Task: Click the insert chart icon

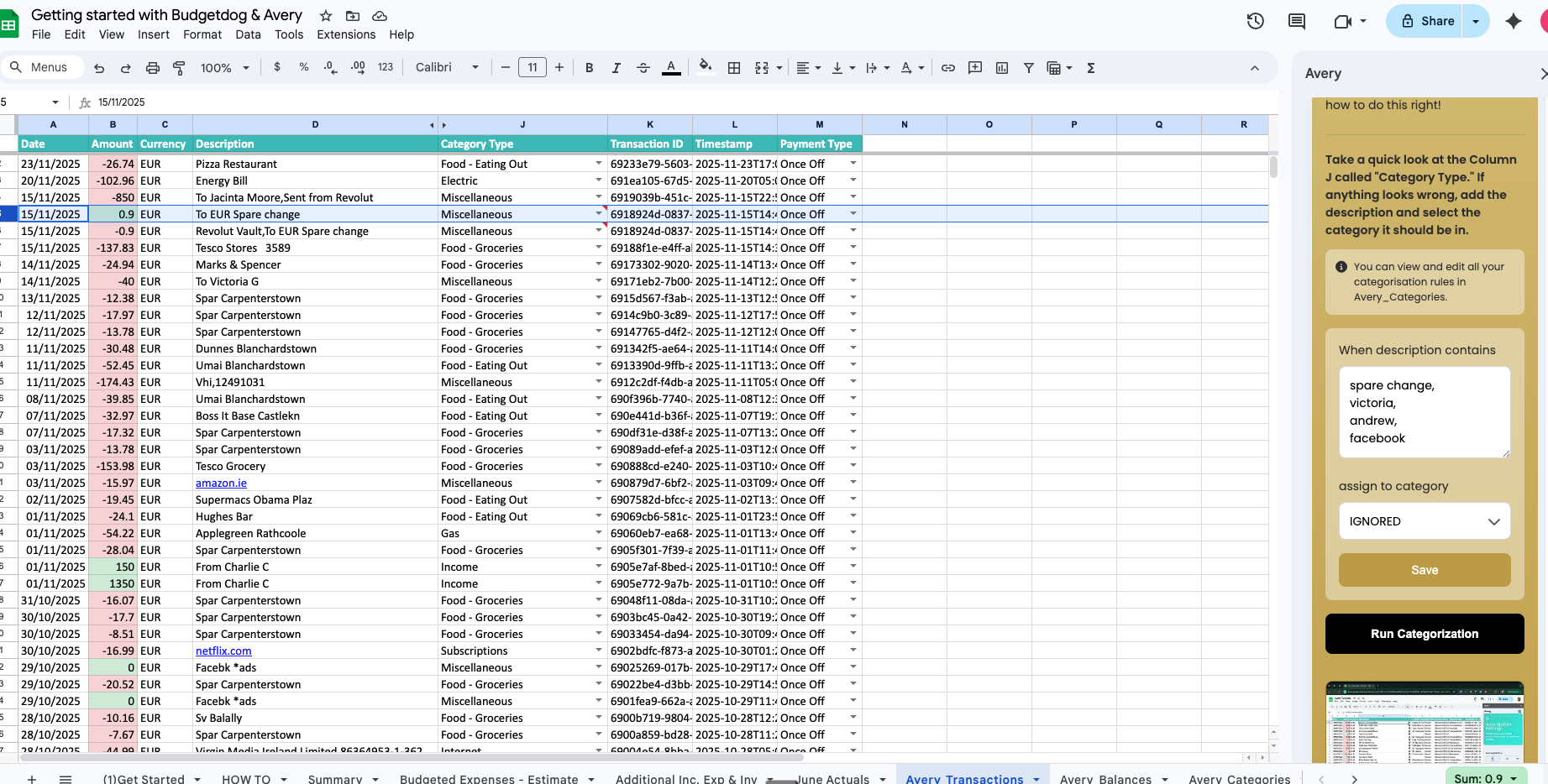Action: (1001, 68)
